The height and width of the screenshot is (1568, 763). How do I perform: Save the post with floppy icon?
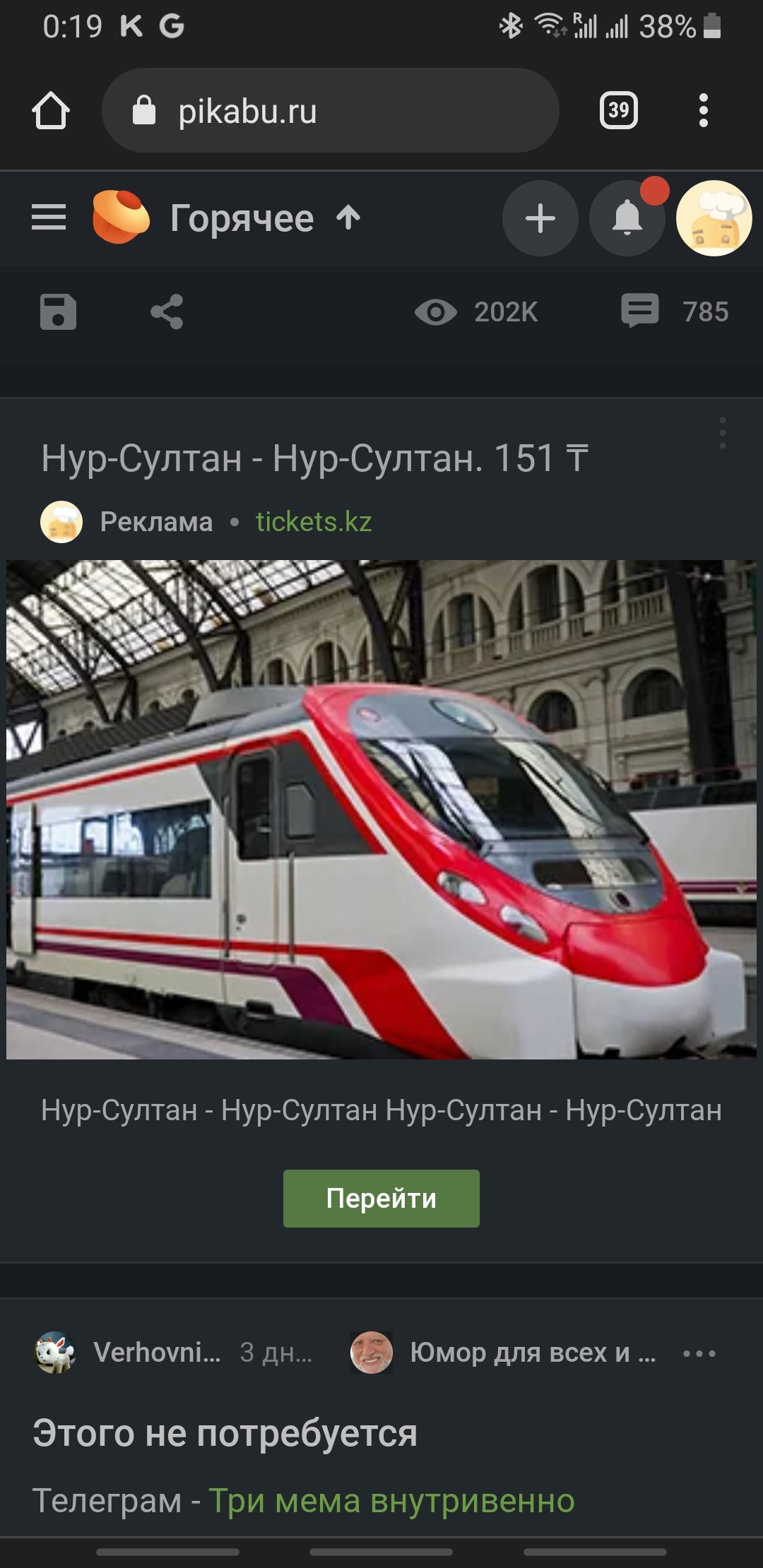58,311
